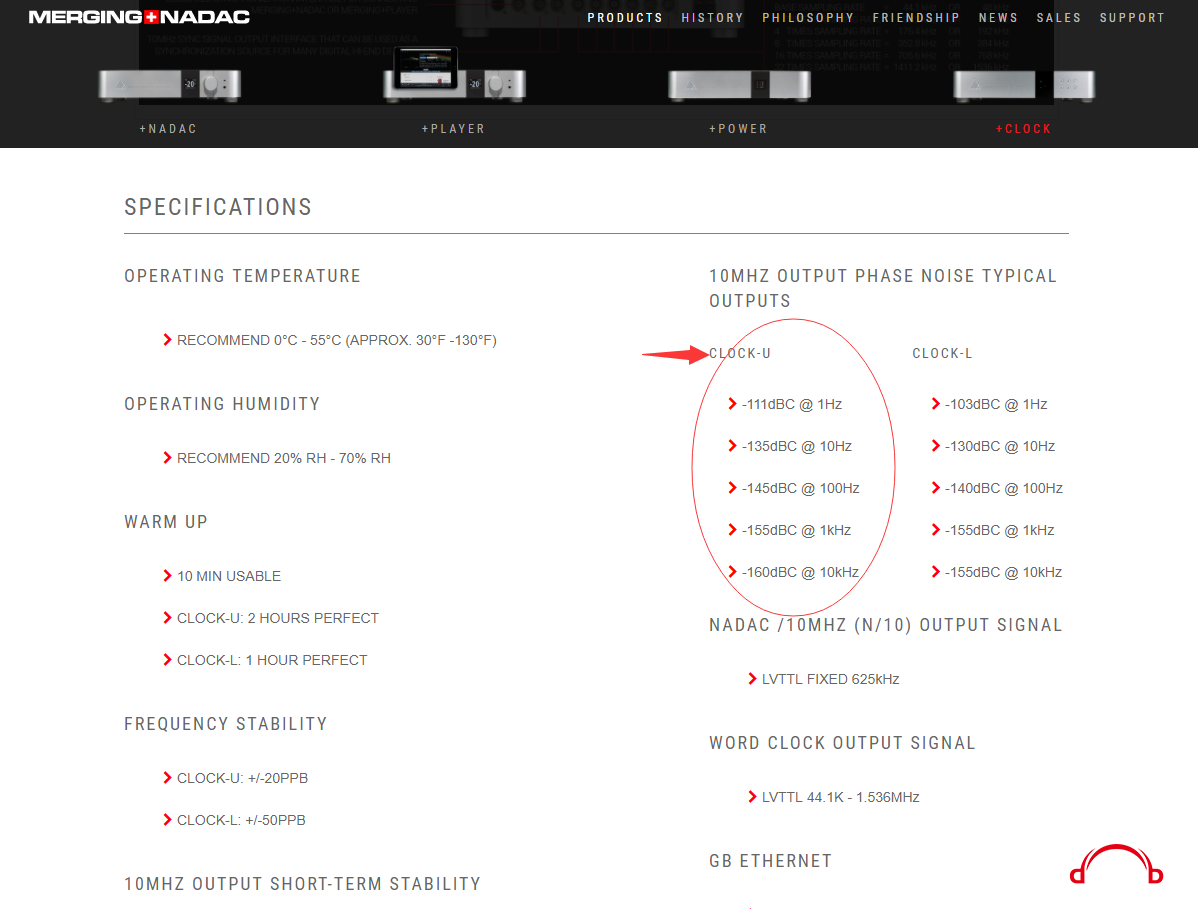Select CLOCK-L -155dBC @ 10kHz value
Image resolution: width=1198 pixels, height=909 pixels.
(x=1003, y=572)
